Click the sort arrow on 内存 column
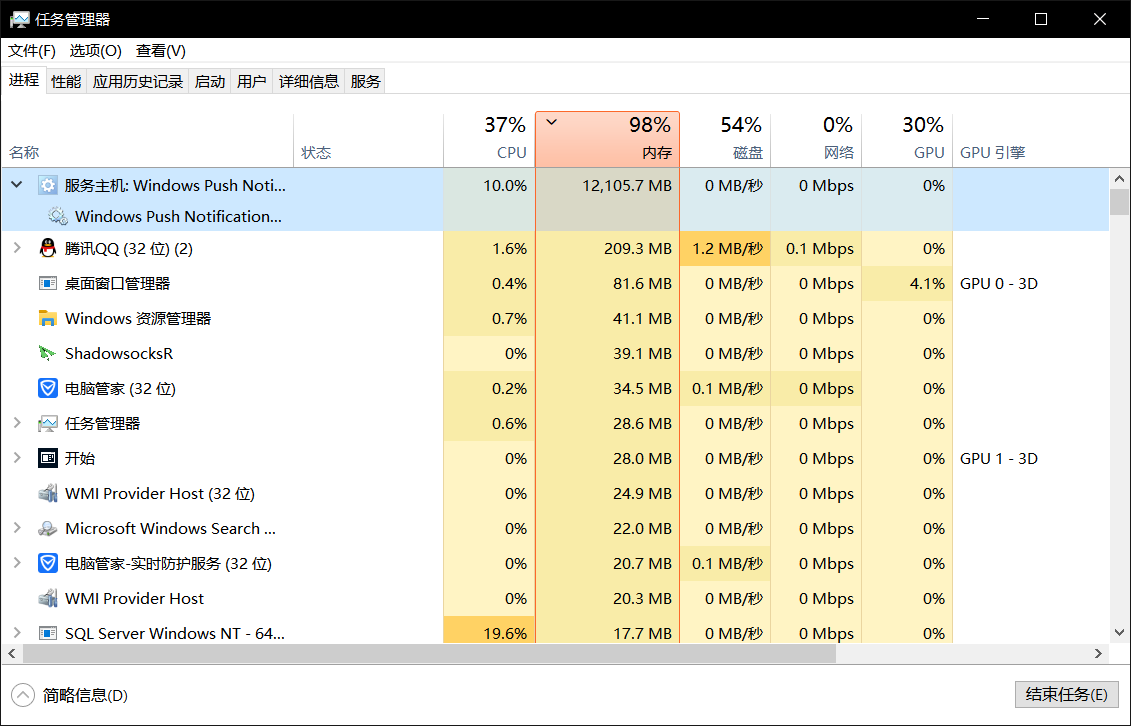 pyautogui.click(x=552, y=123)
